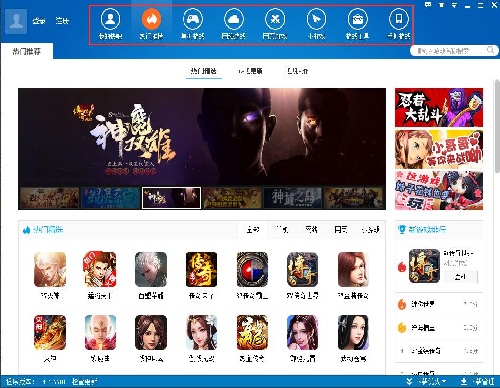Open the third side banner with chibi girl
Image resolution: width=500 pixels, height=388 pixels.
pos(439,191)
